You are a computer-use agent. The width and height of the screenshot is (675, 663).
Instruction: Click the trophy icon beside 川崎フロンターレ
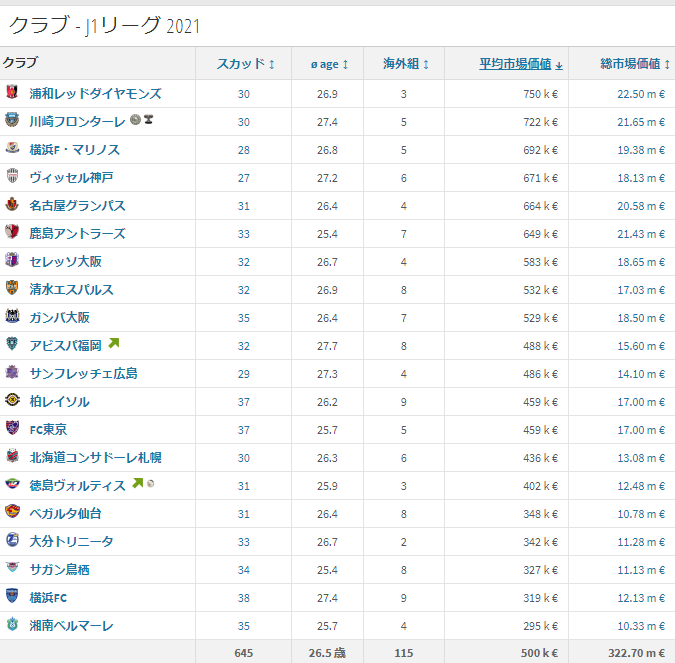149,121
